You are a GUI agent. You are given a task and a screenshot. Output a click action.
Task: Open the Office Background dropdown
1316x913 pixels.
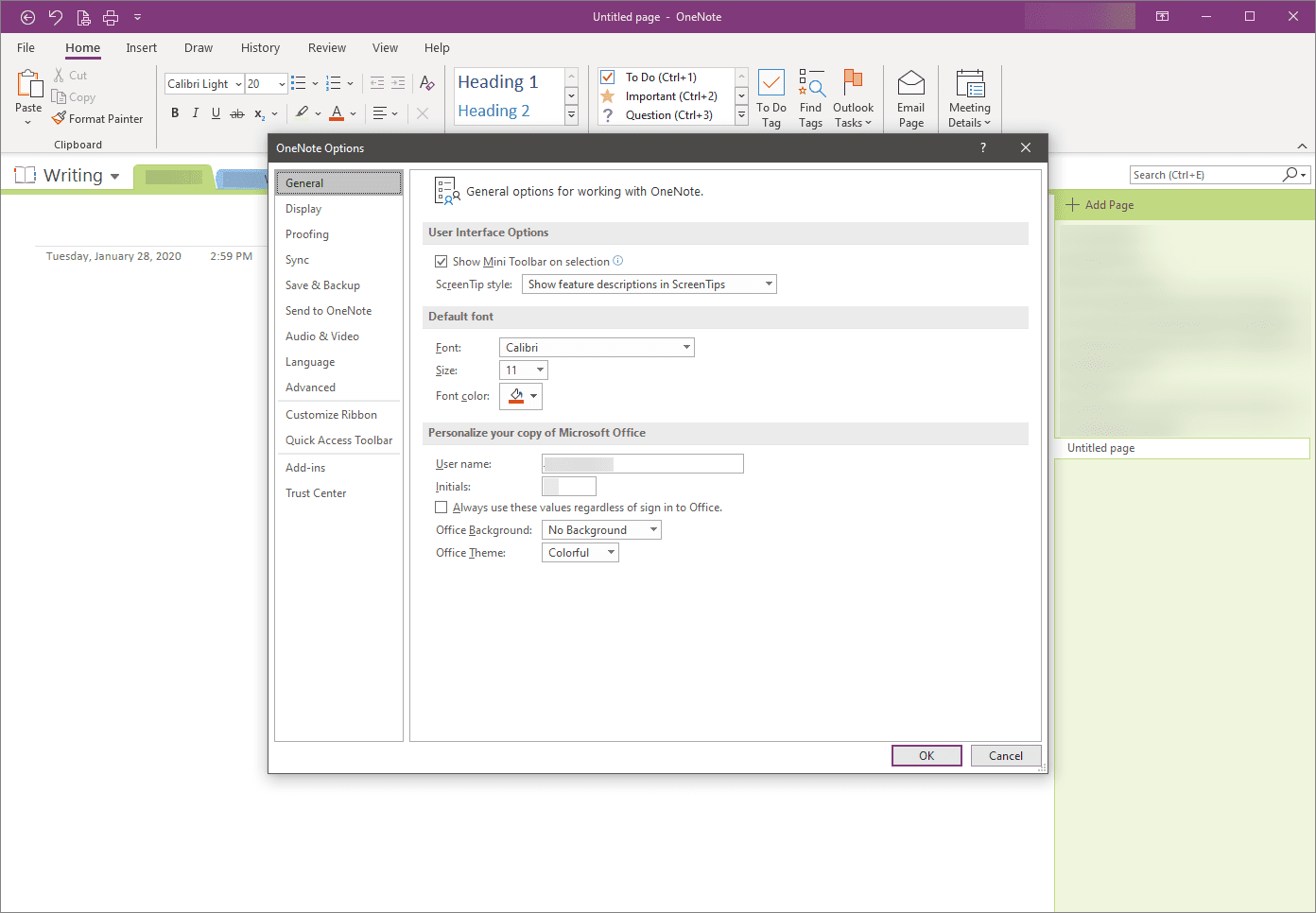pos(601,530)
